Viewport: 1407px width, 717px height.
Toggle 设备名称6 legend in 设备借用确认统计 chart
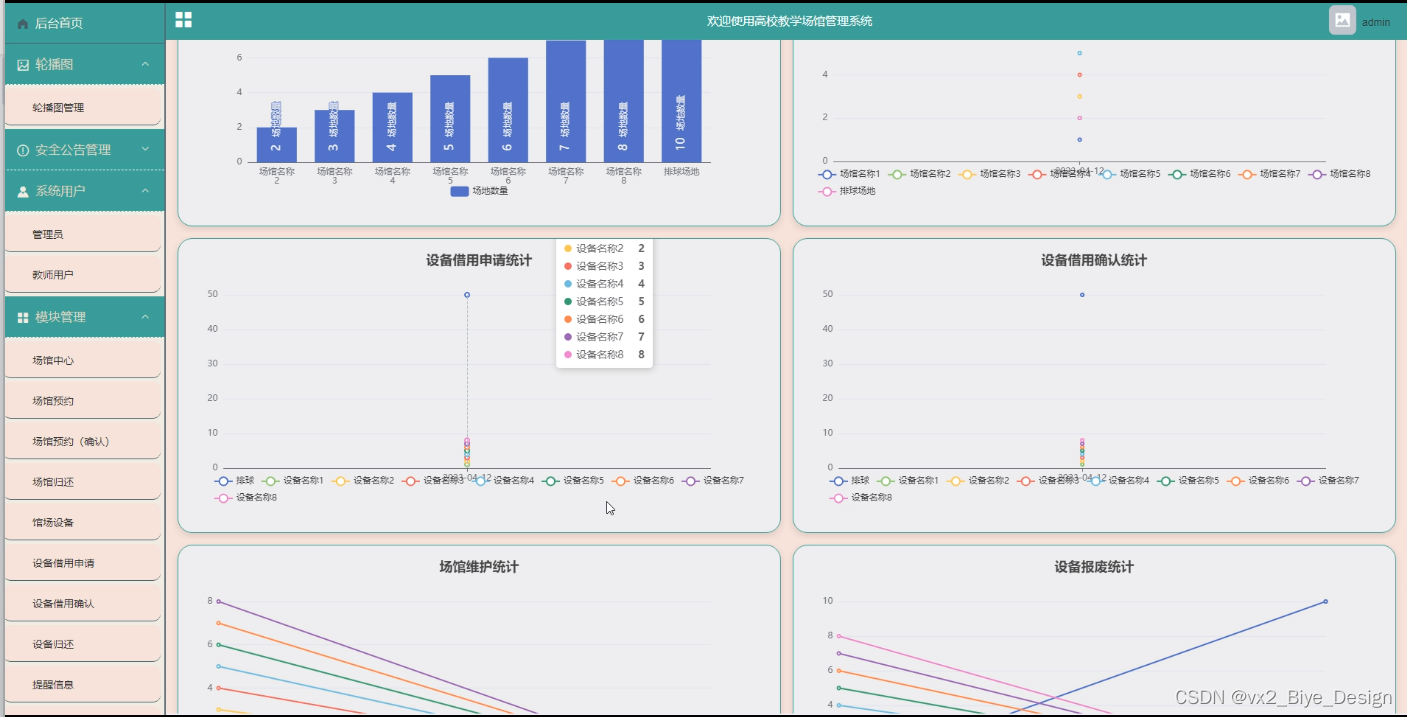[1257, 481]
